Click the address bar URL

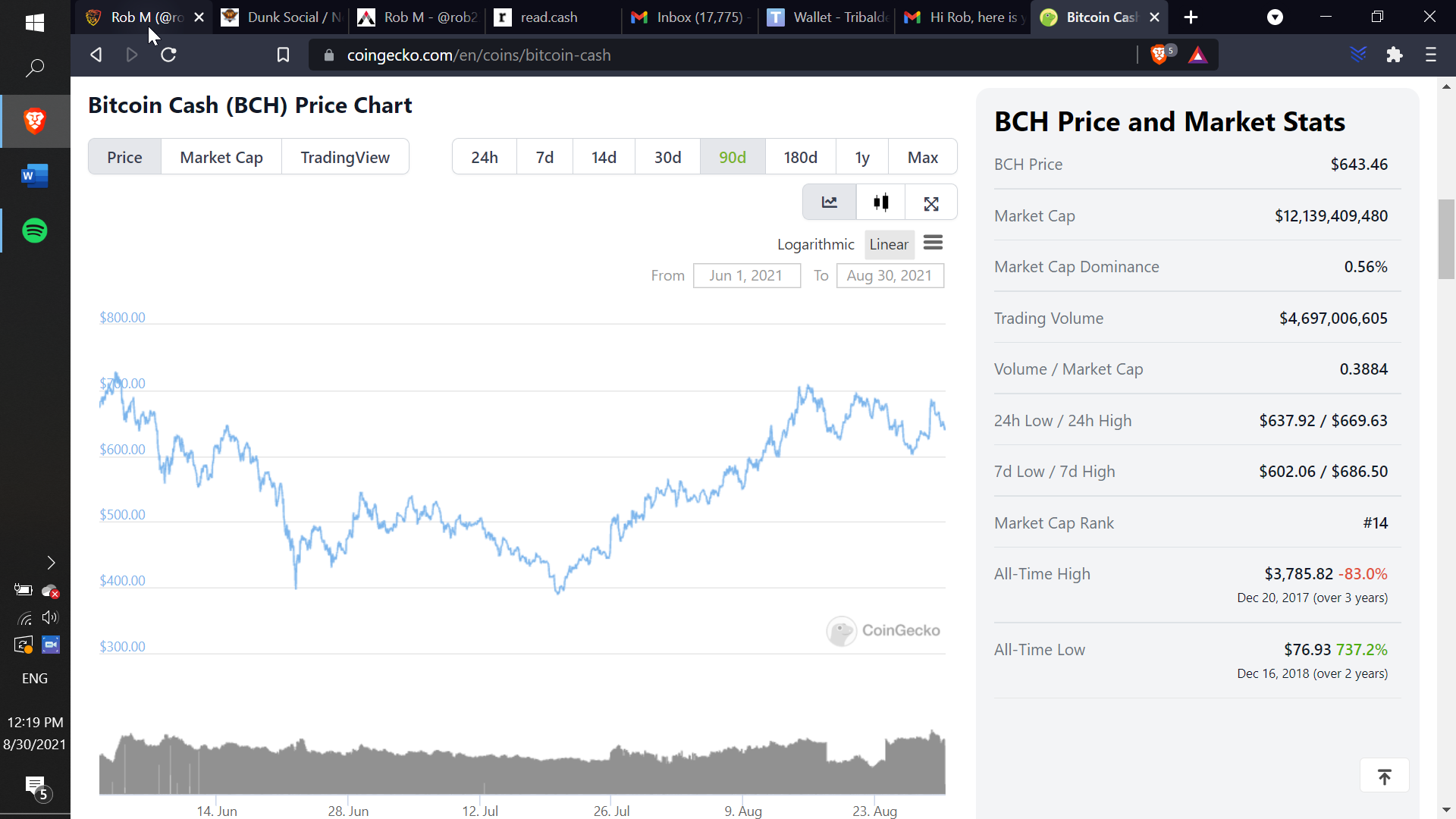pos(479,55)
